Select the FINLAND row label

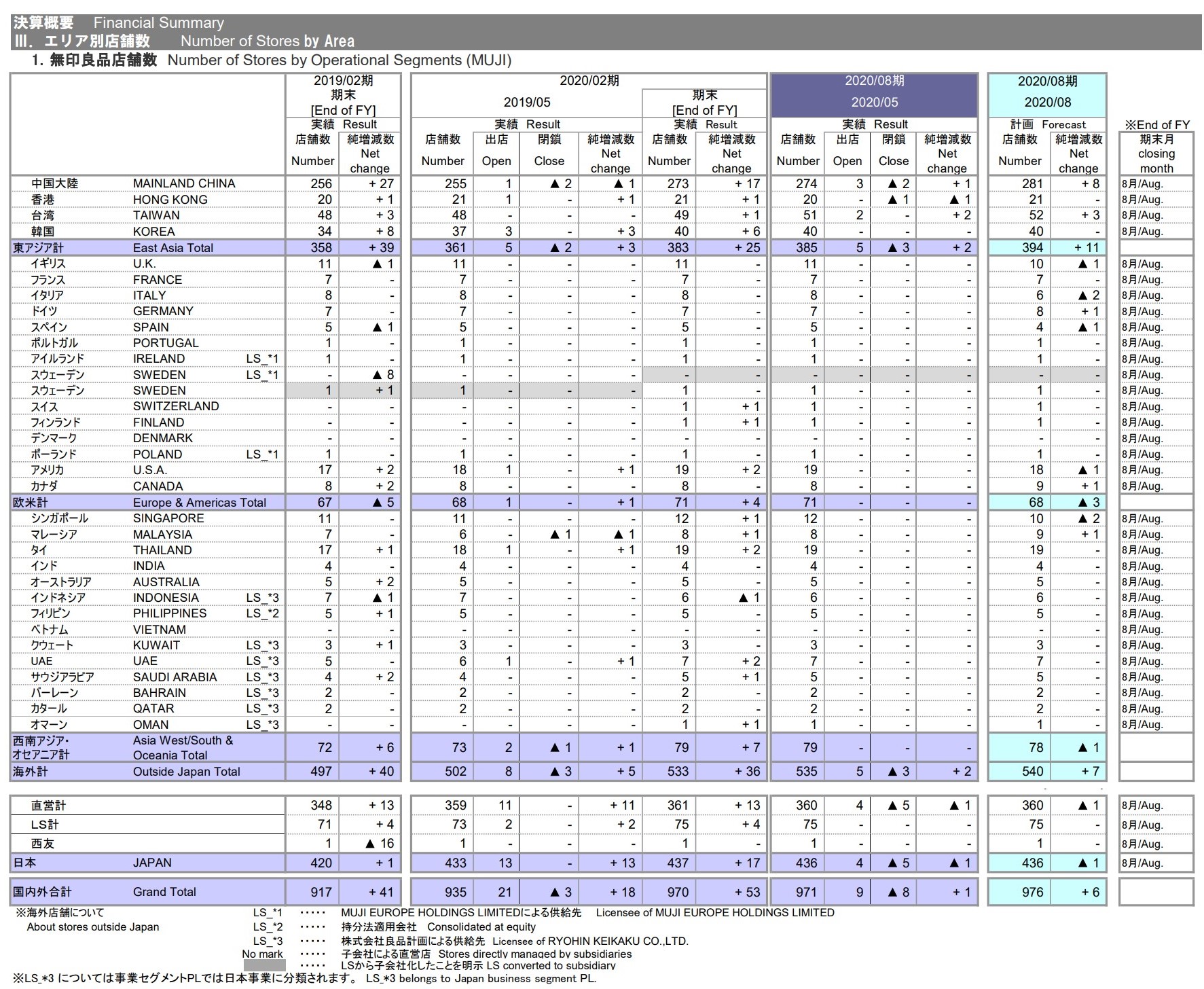pyautogui.click(x=158, y=422)
